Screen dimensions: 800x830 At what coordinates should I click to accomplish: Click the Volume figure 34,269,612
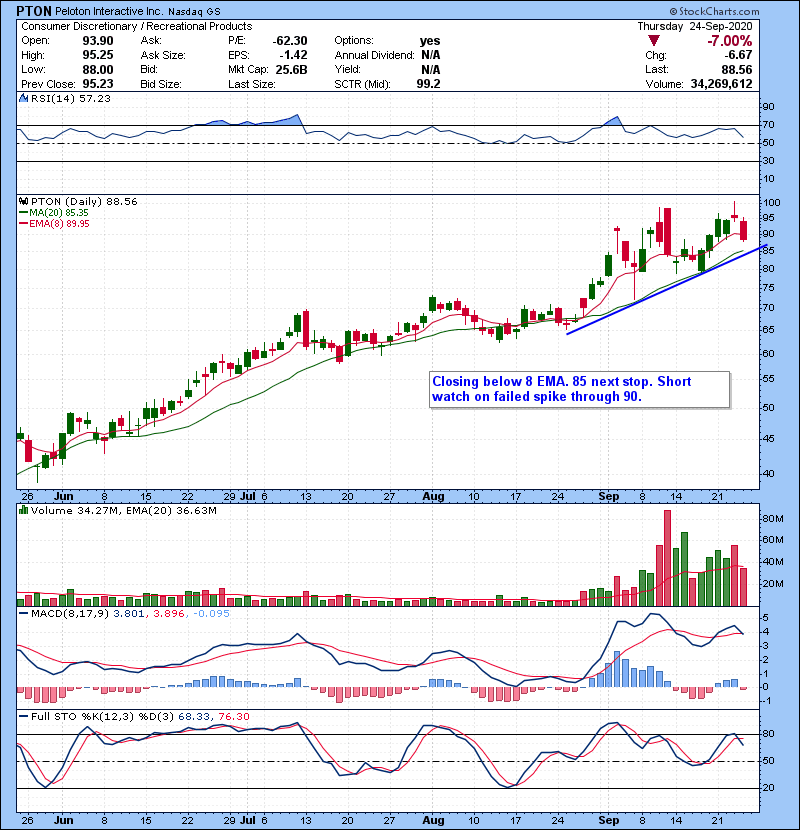coord(722,84)
